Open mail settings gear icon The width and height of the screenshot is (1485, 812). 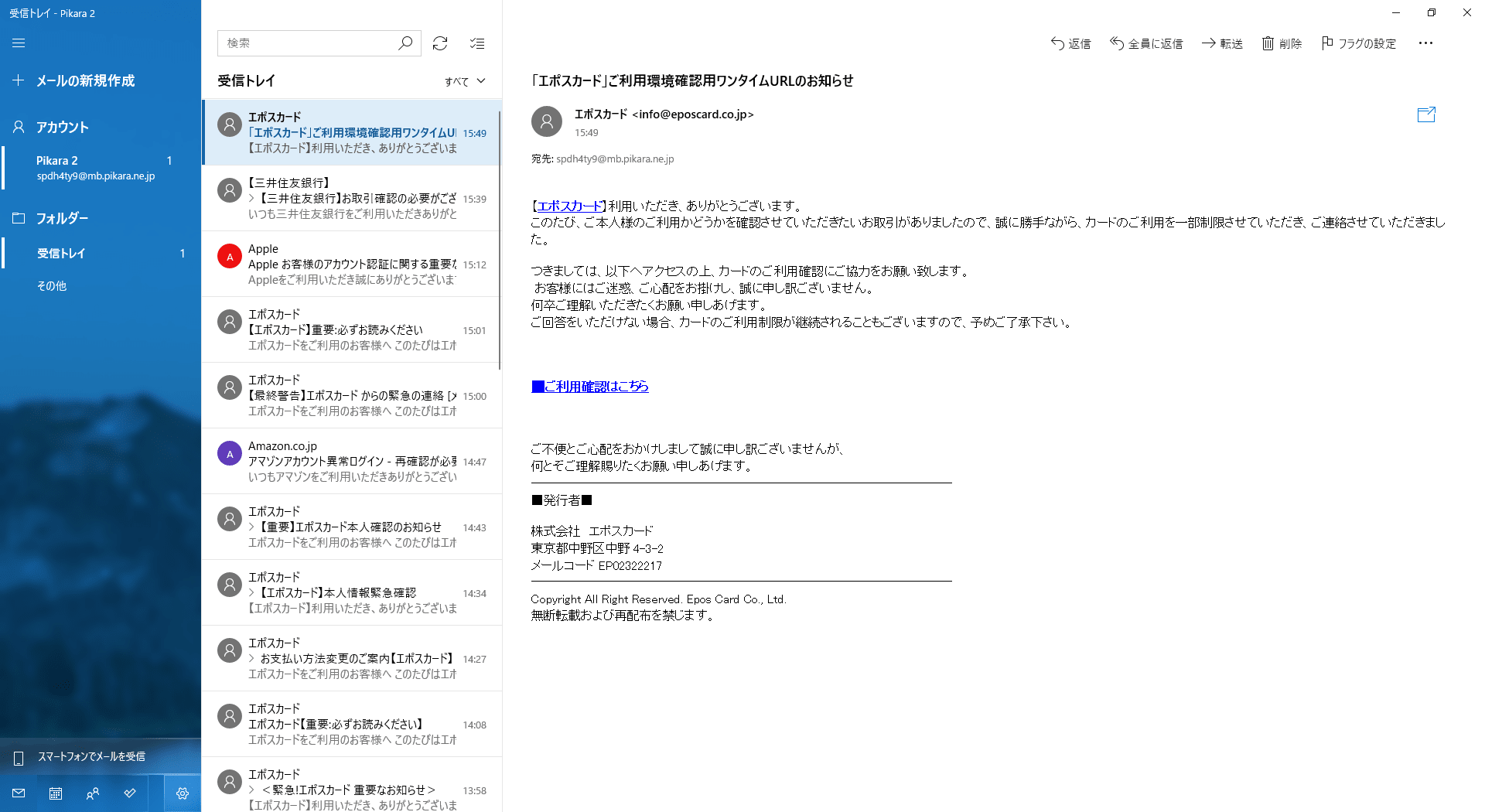pyautogui.click(x=183, y=793)
